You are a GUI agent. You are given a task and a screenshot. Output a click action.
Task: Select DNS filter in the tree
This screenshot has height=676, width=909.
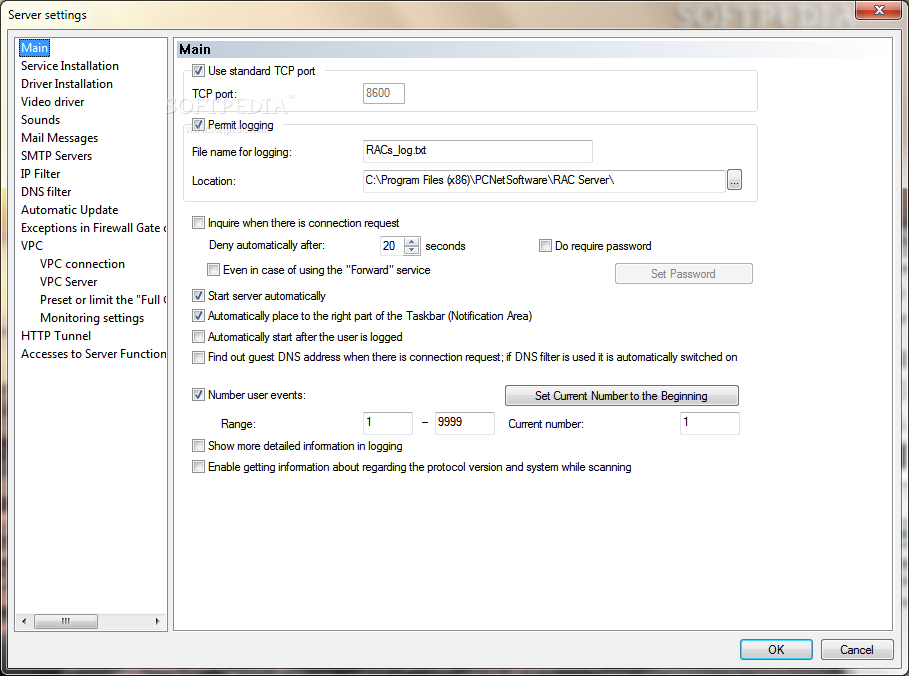[x=46, y=192]
